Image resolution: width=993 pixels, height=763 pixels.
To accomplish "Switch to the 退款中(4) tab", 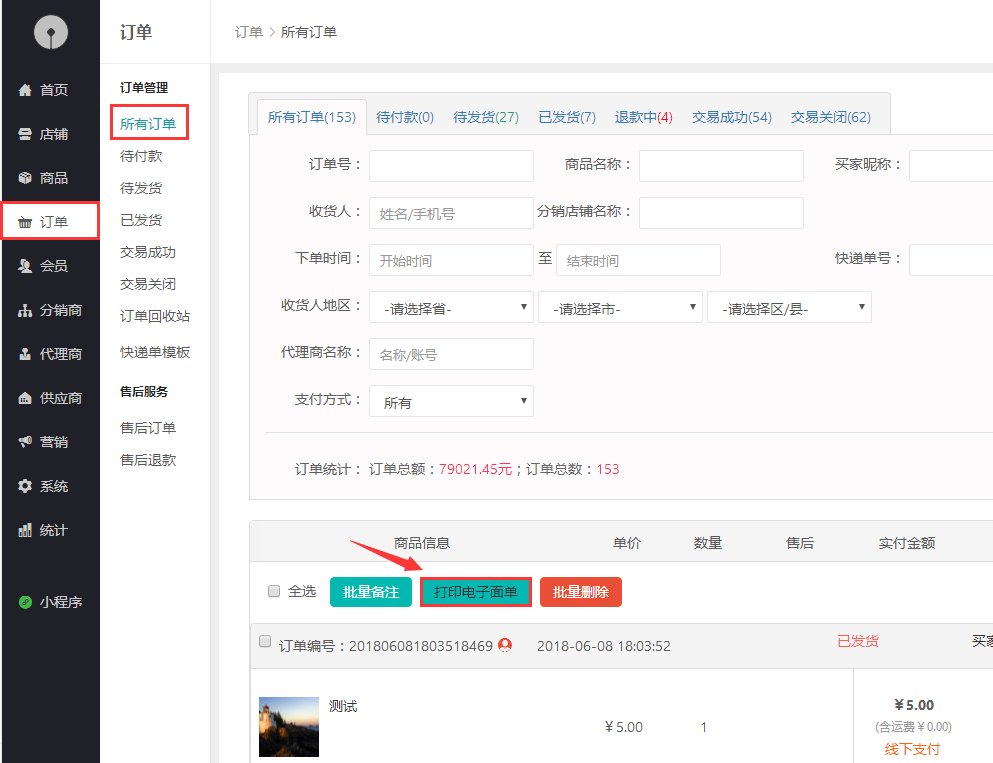I will [x=643, y=117].
